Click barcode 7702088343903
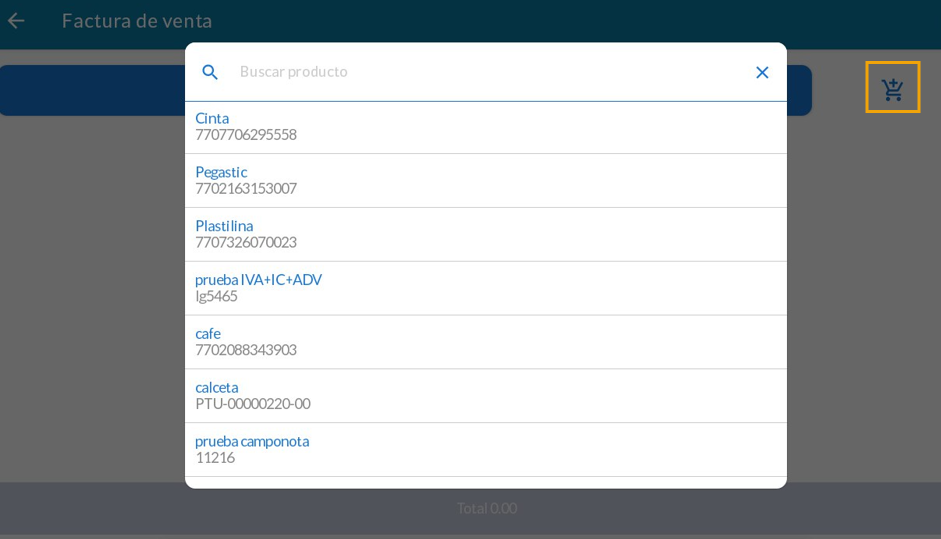This screenshot has width=941, height=539. pyautogui.click(x=246, y=351)
